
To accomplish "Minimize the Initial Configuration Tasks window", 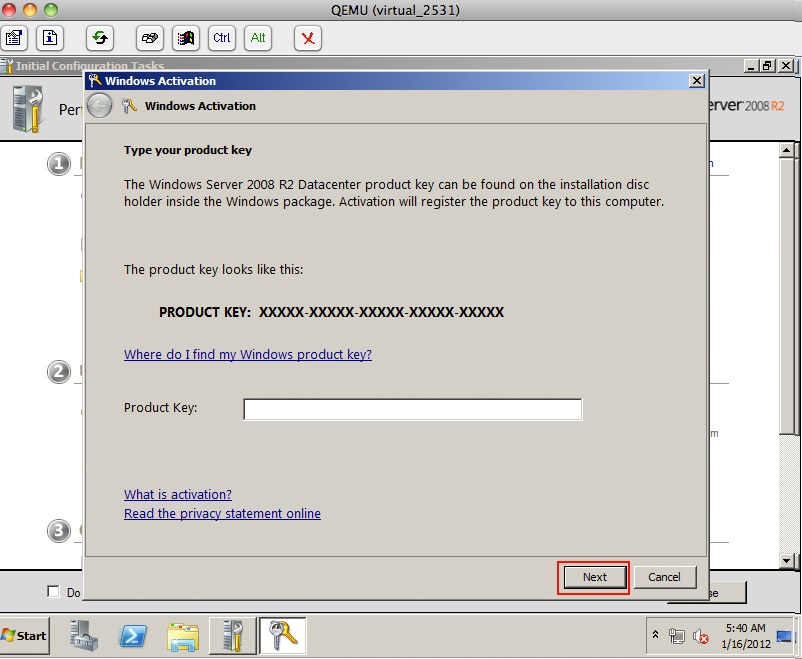I will tap(751, 65).
